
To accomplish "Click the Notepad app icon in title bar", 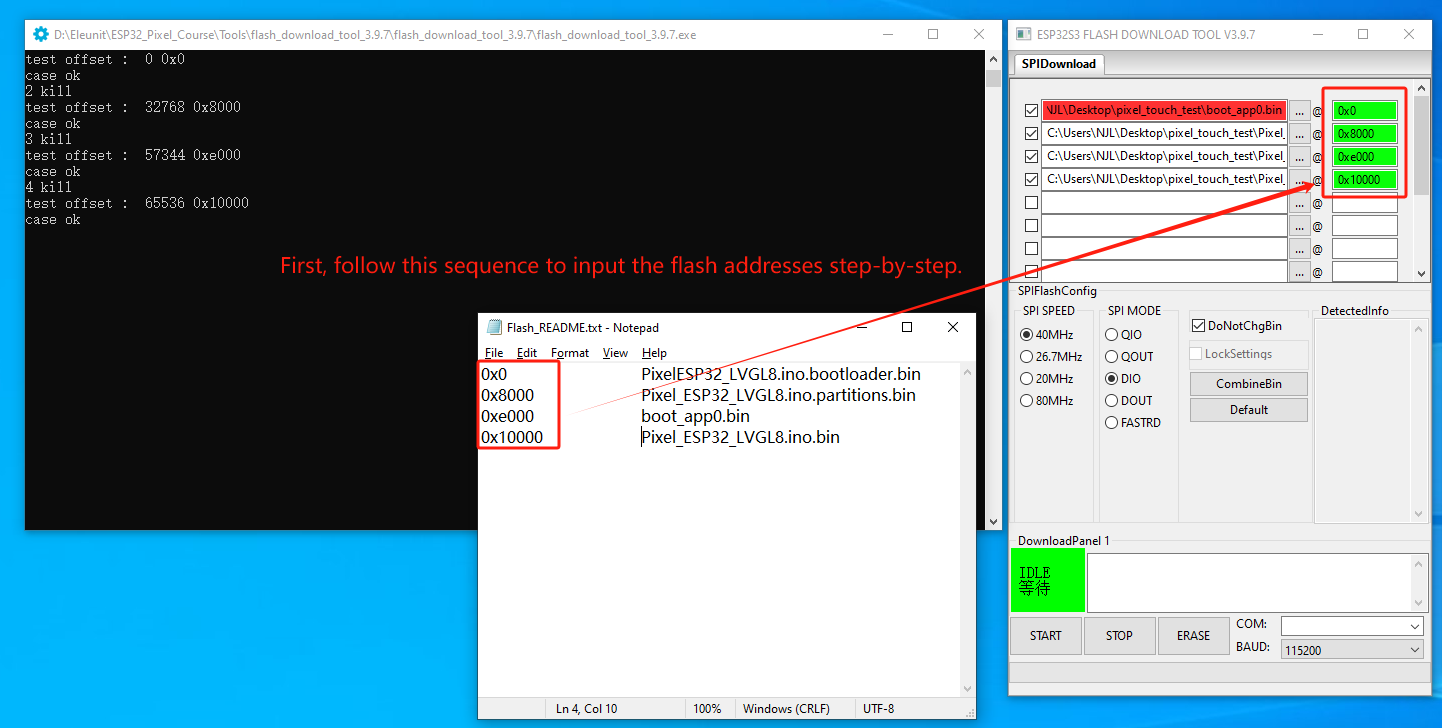I will [x=493, y=327].
